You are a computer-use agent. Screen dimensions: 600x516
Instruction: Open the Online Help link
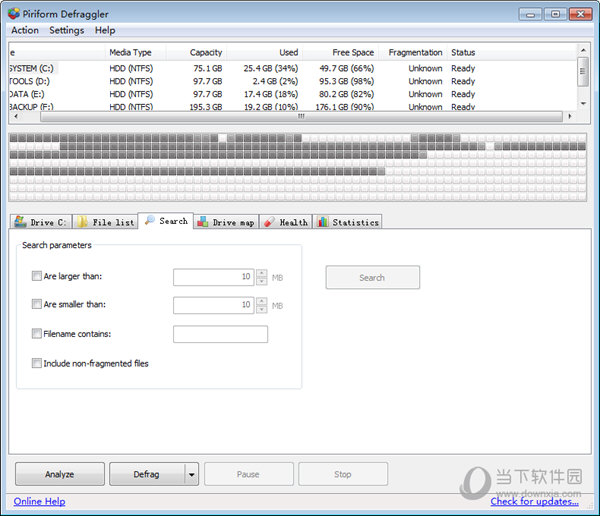tap(39, 501)
